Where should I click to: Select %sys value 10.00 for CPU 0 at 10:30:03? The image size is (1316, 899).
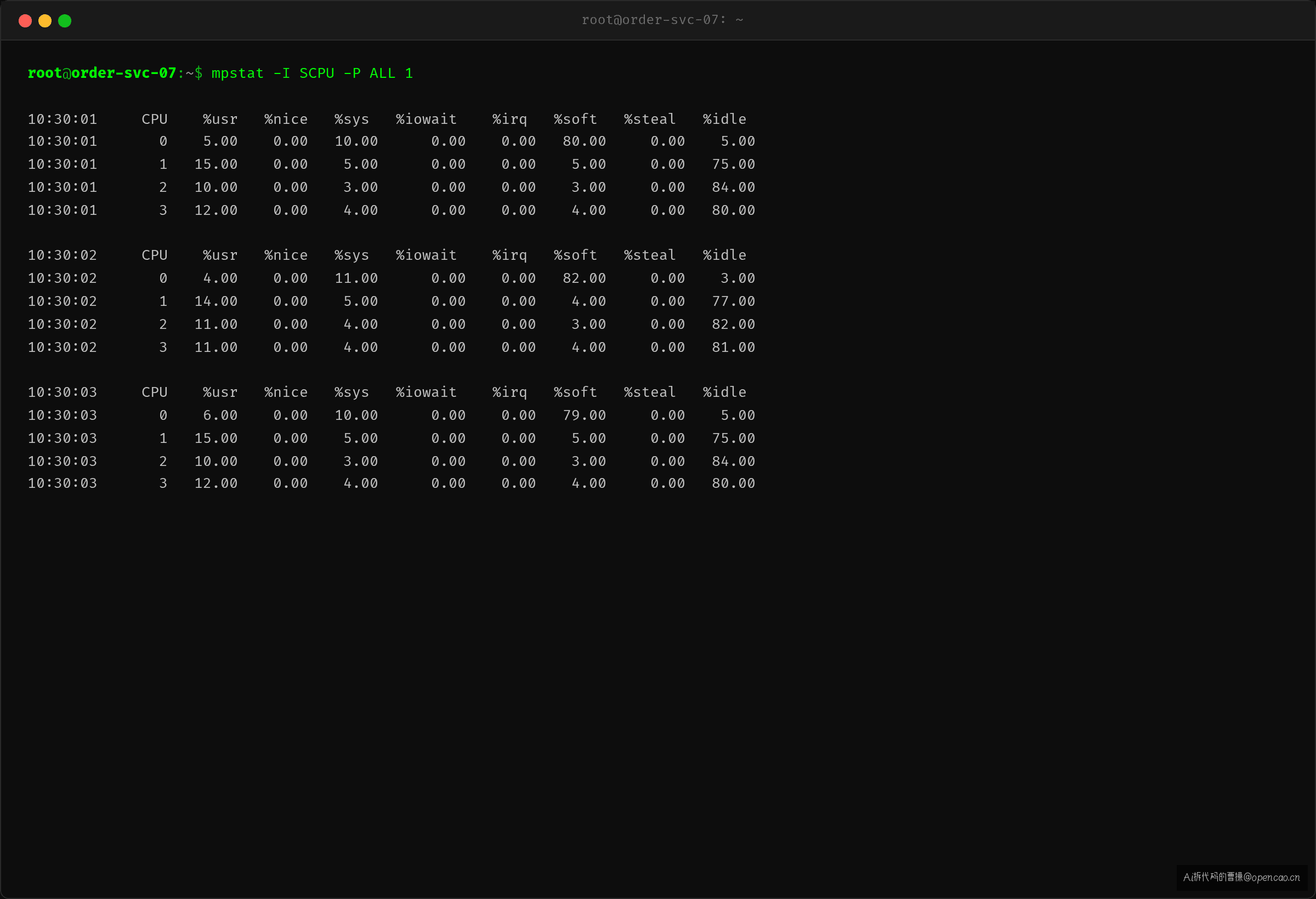(356, 415)
